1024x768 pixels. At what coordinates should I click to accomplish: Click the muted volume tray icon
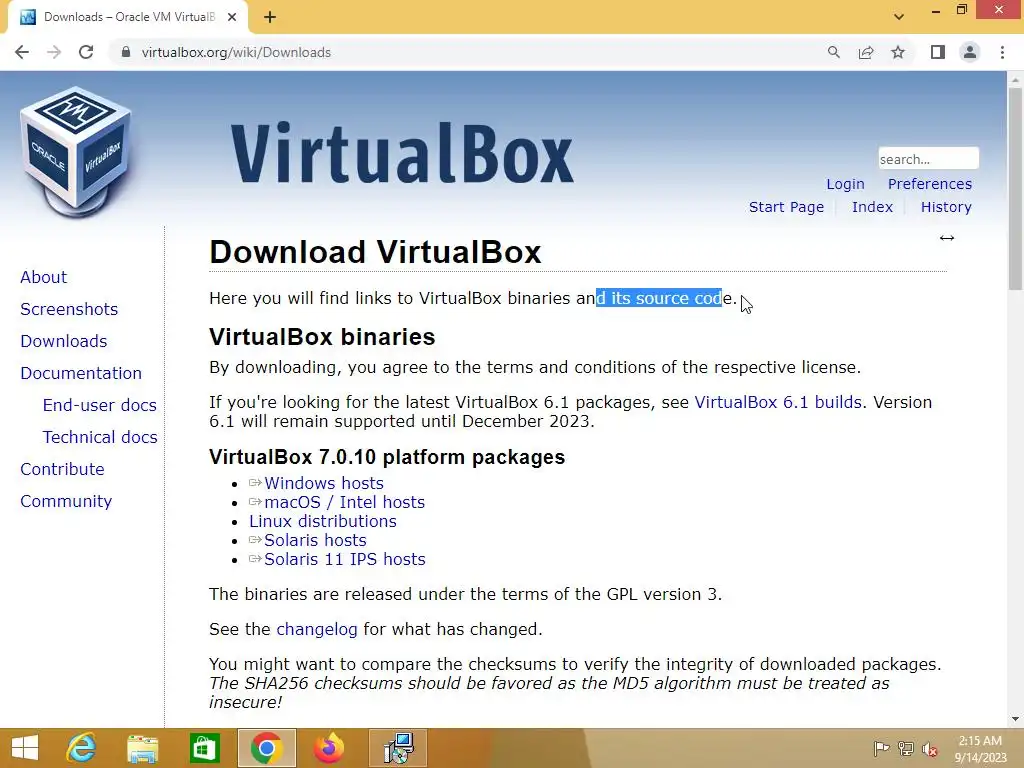pyautogui.click(x=930, y=748)
